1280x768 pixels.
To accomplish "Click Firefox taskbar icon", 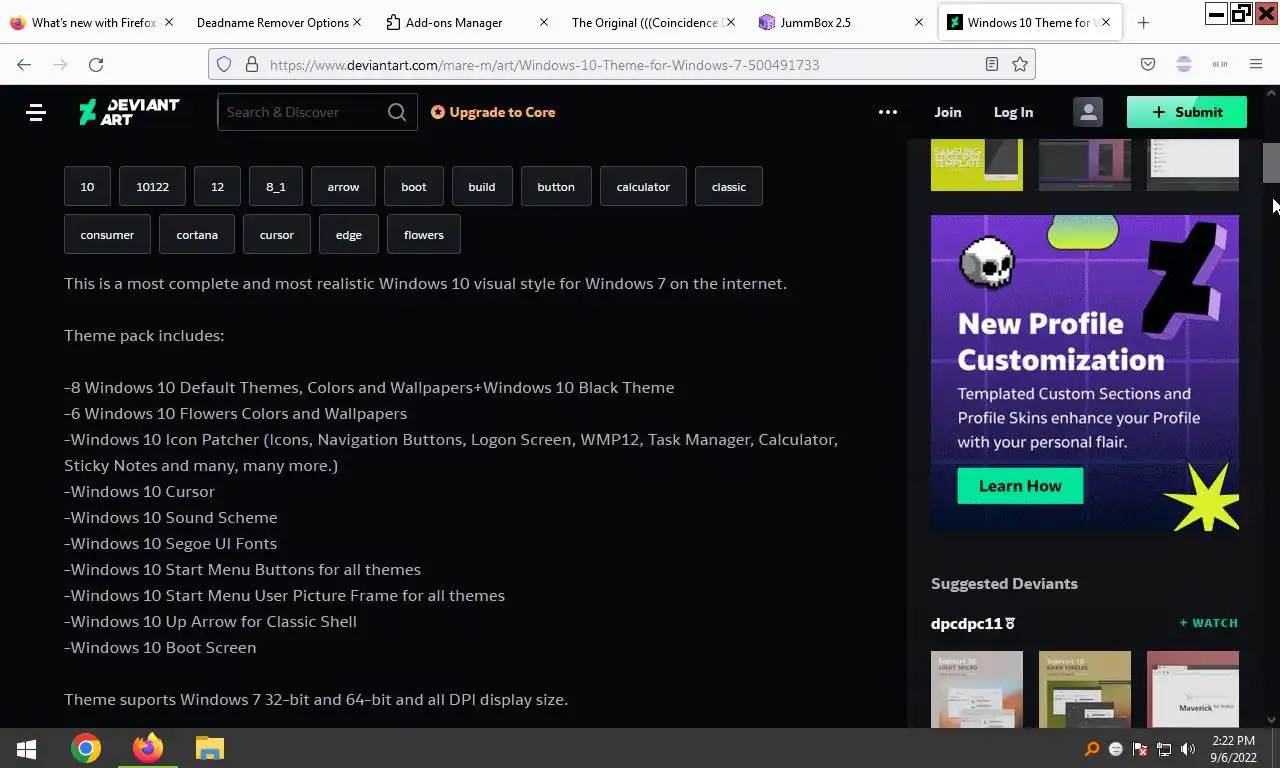I will point(148,748).
